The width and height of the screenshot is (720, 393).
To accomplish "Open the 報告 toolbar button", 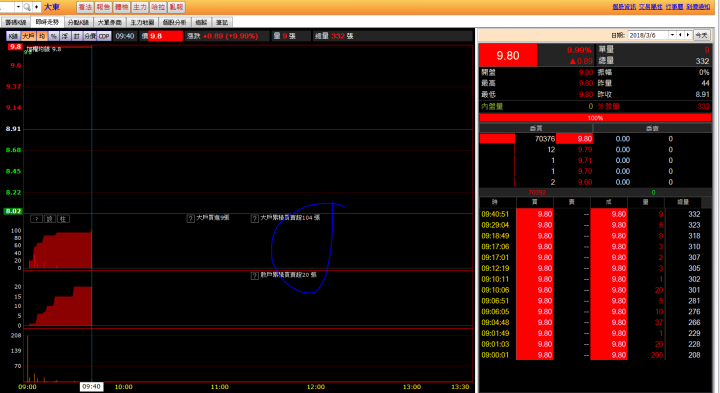I will [103, 7].
